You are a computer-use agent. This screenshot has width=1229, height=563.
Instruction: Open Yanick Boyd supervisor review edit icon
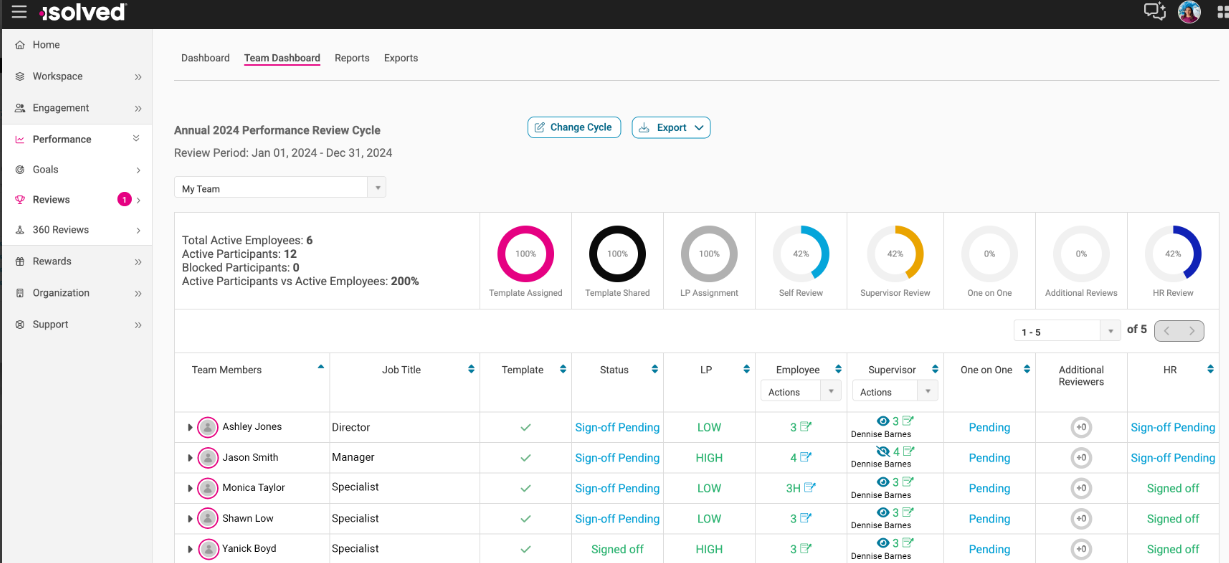click(908, 543)
